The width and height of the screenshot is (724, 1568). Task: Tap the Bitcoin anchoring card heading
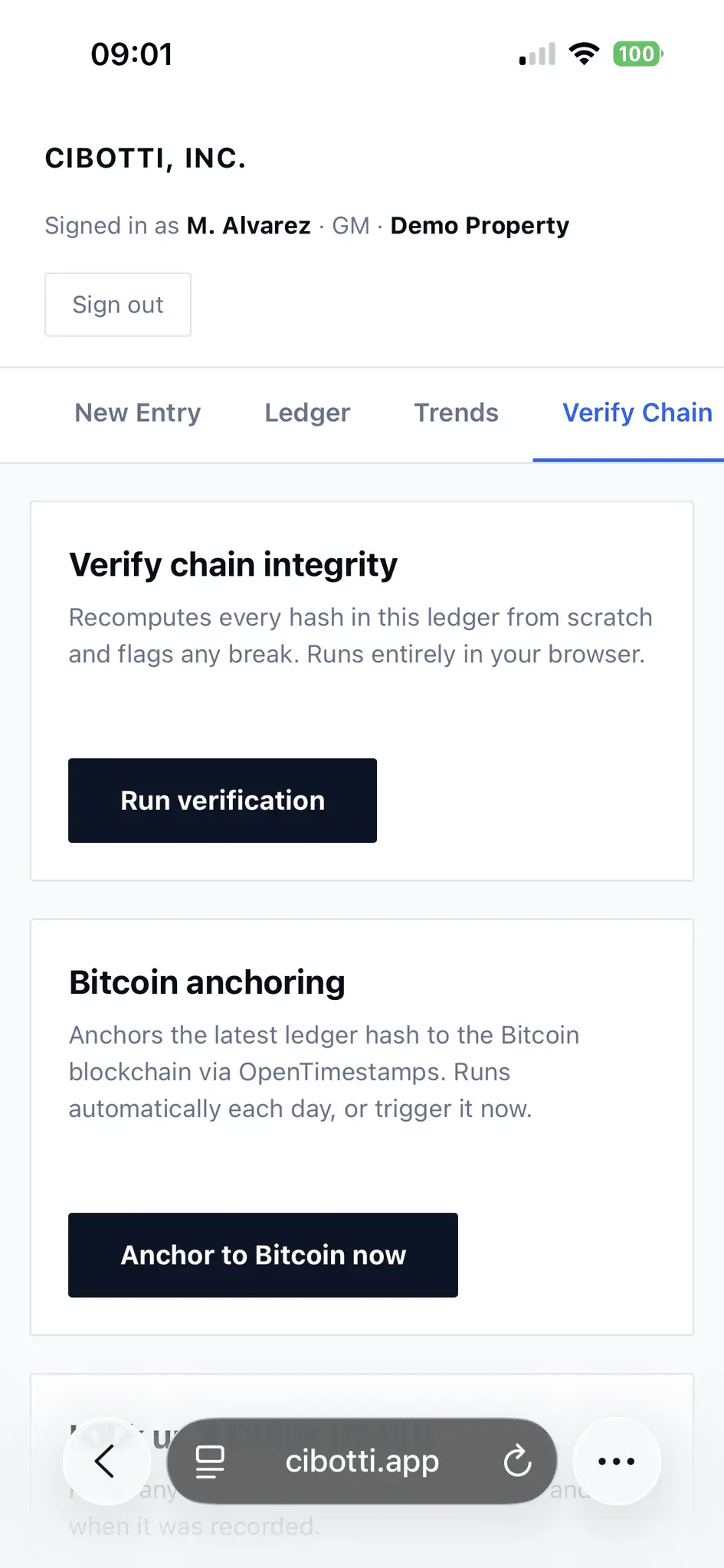pos(208,982)
